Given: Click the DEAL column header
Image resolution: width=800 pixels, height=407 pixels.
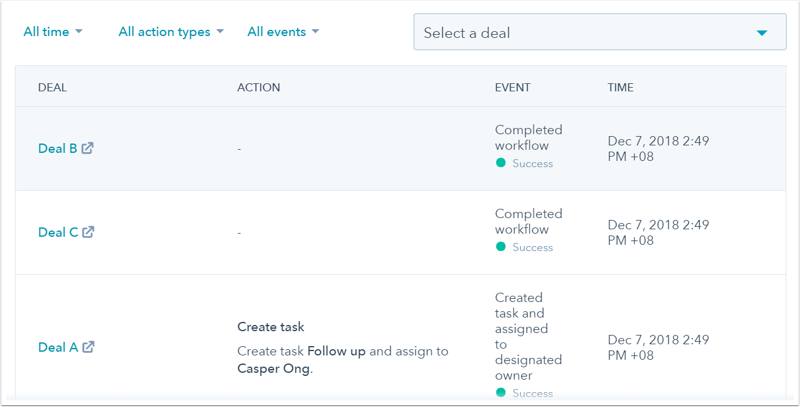Looking at the screenshot, I should click(x=53, y=87).
